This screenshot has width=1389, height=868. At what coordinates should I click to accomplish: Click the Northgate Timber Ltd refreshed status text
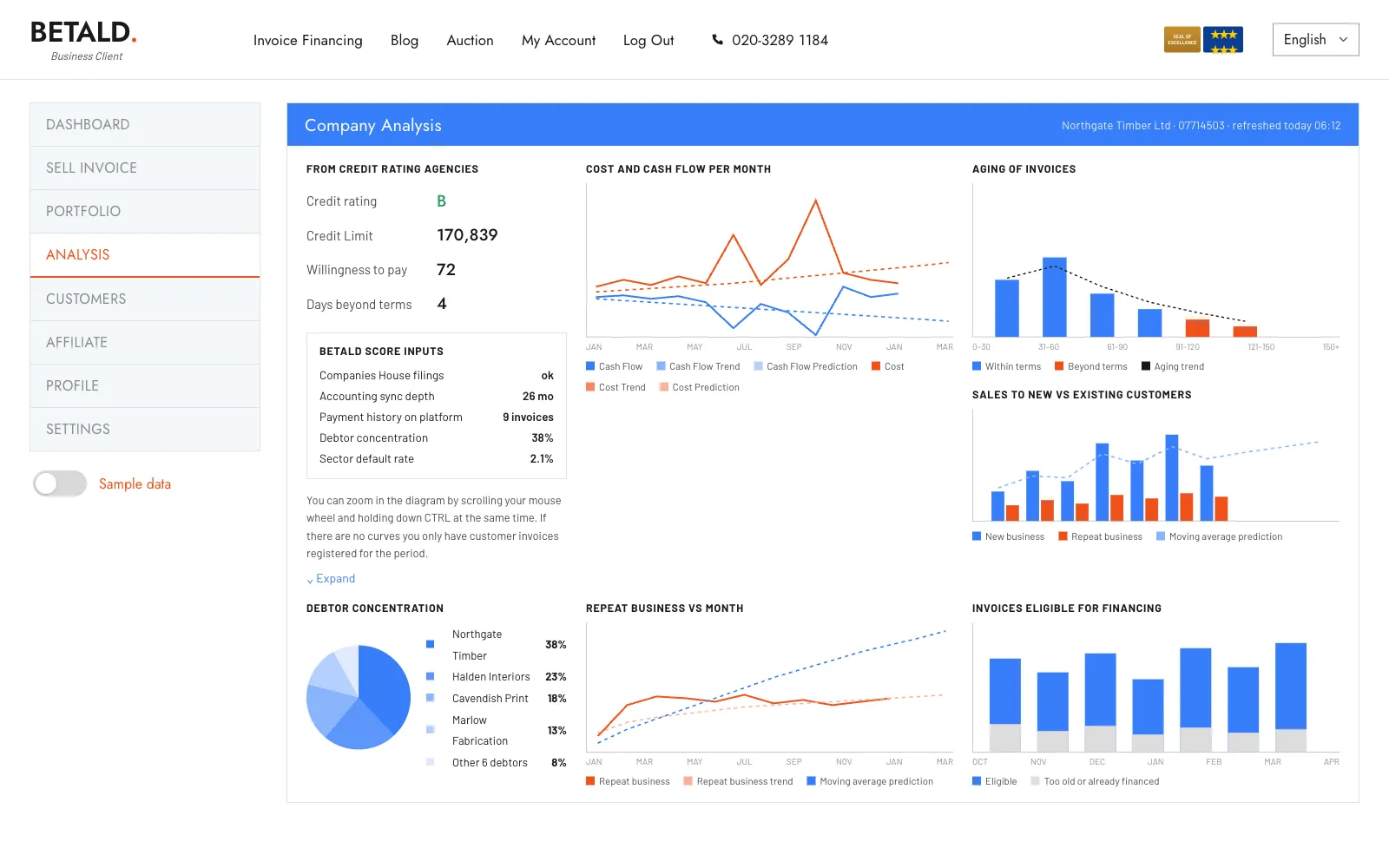point(1201,126)
